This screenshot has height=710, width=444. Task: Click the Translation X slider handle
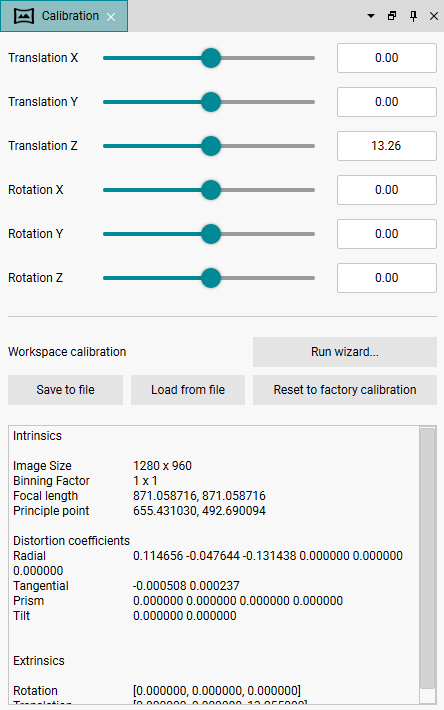(x=211, y=58)
